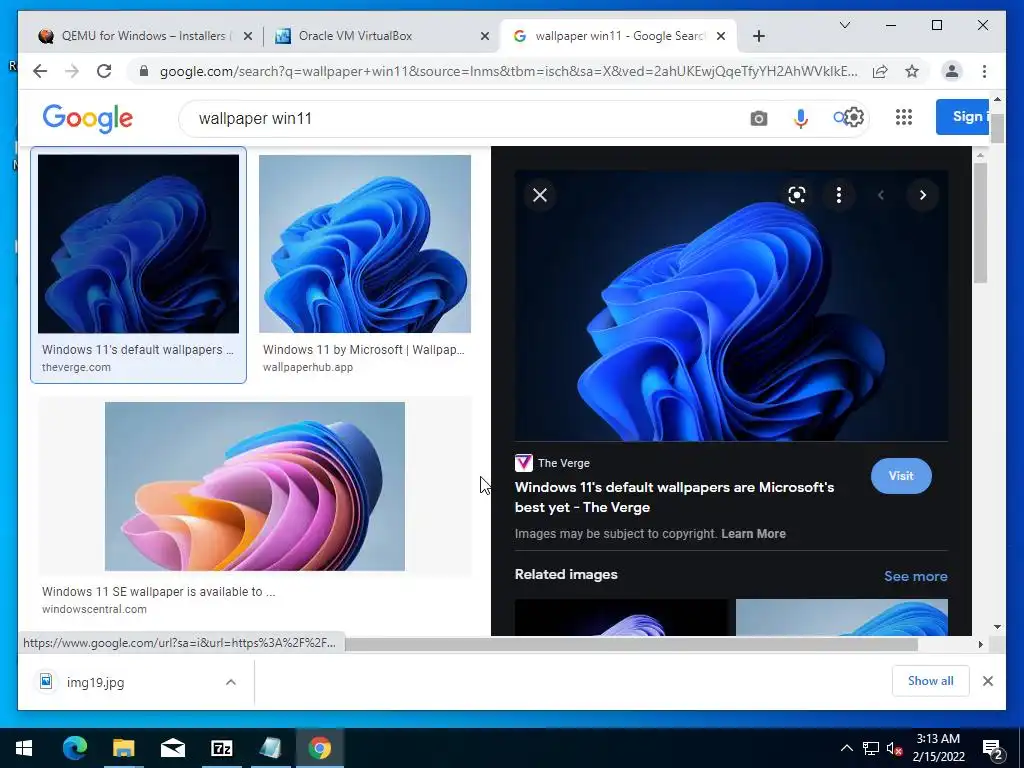Click The Verge logo icon
Screen dimensions: 1024x768
[523, 463]
